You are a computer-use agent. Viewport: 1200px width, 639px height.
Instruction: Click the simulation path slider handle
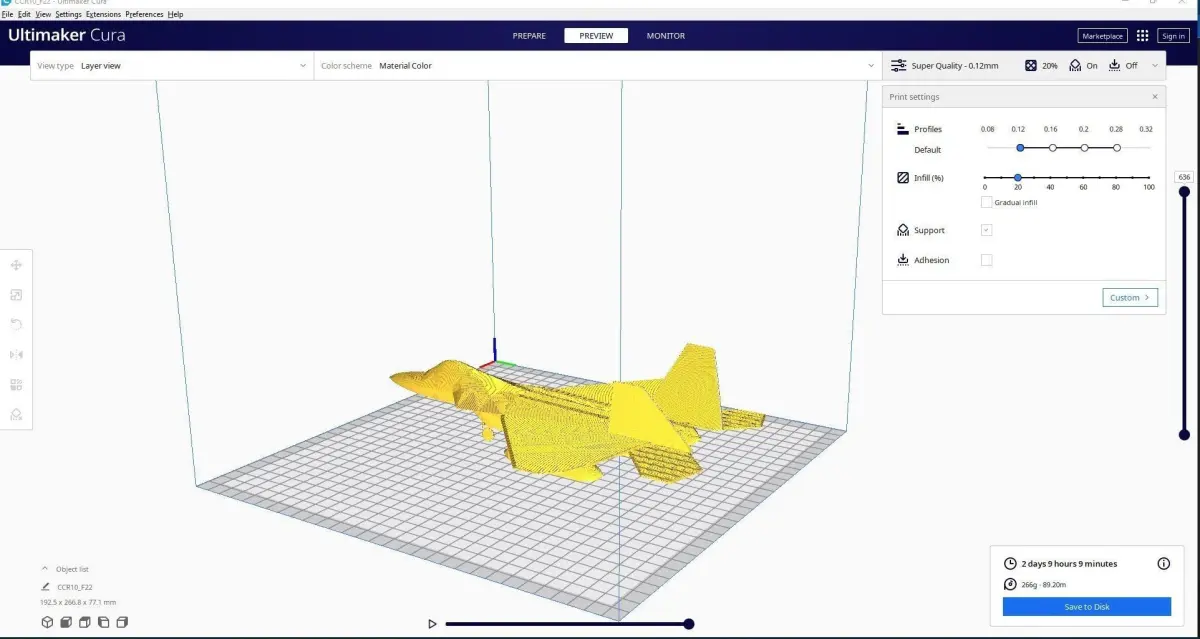tap(688, 624)
